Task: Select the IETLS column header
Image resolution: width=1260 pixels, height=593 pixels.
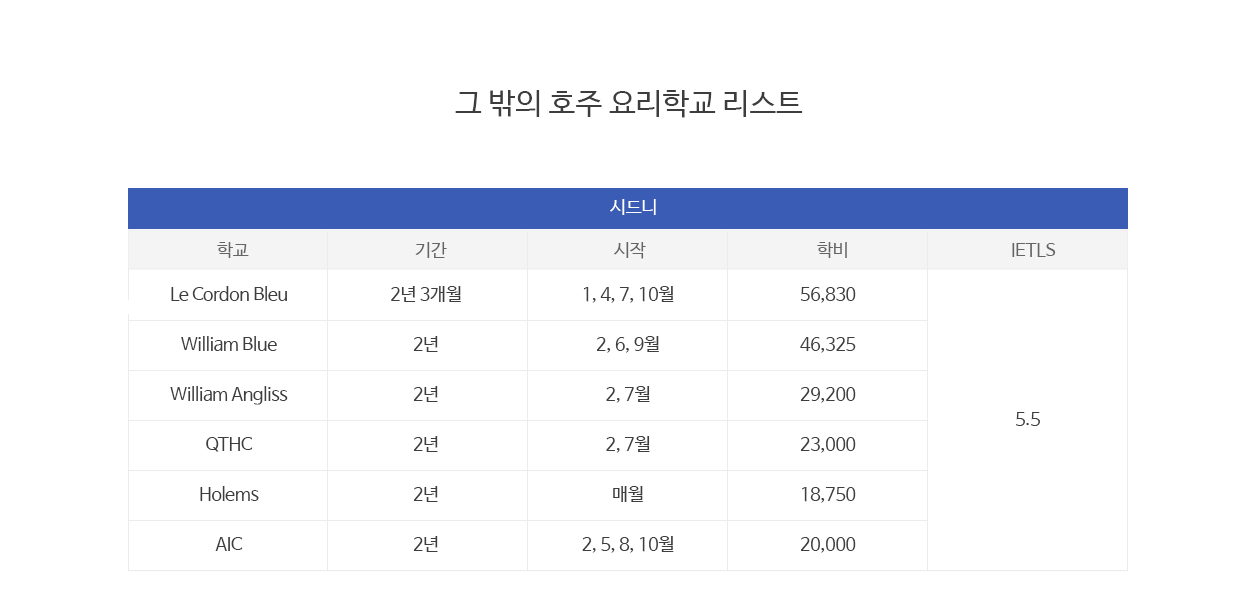Action: point(1028,250)
